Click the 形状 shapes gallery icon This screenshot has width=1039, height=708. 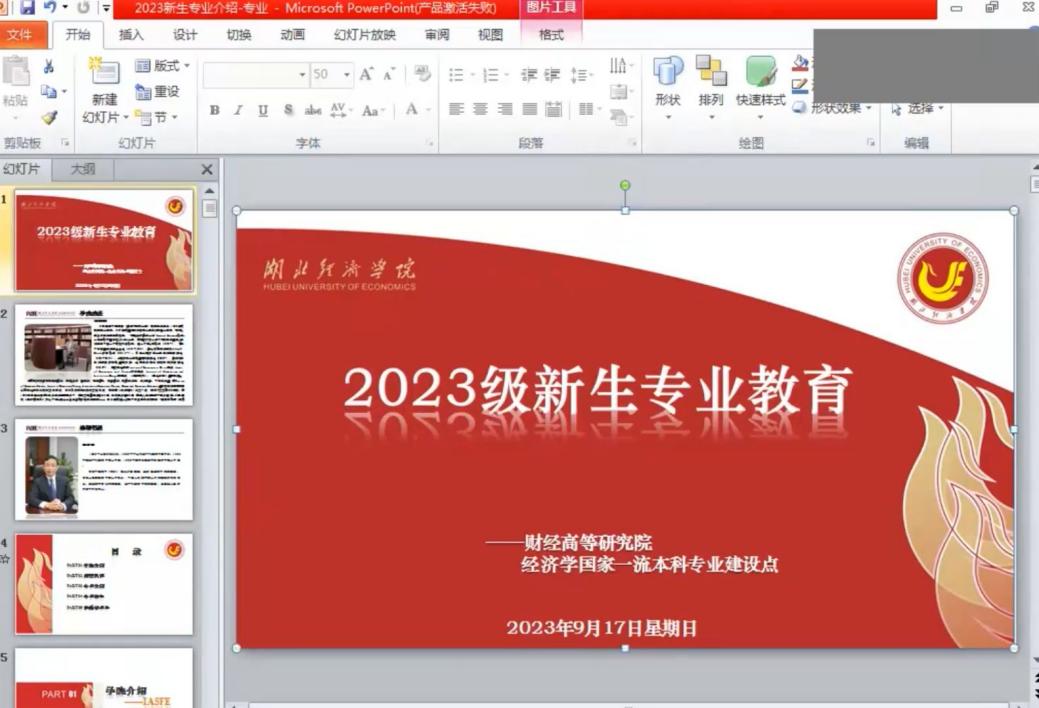(x=668, y=71)
